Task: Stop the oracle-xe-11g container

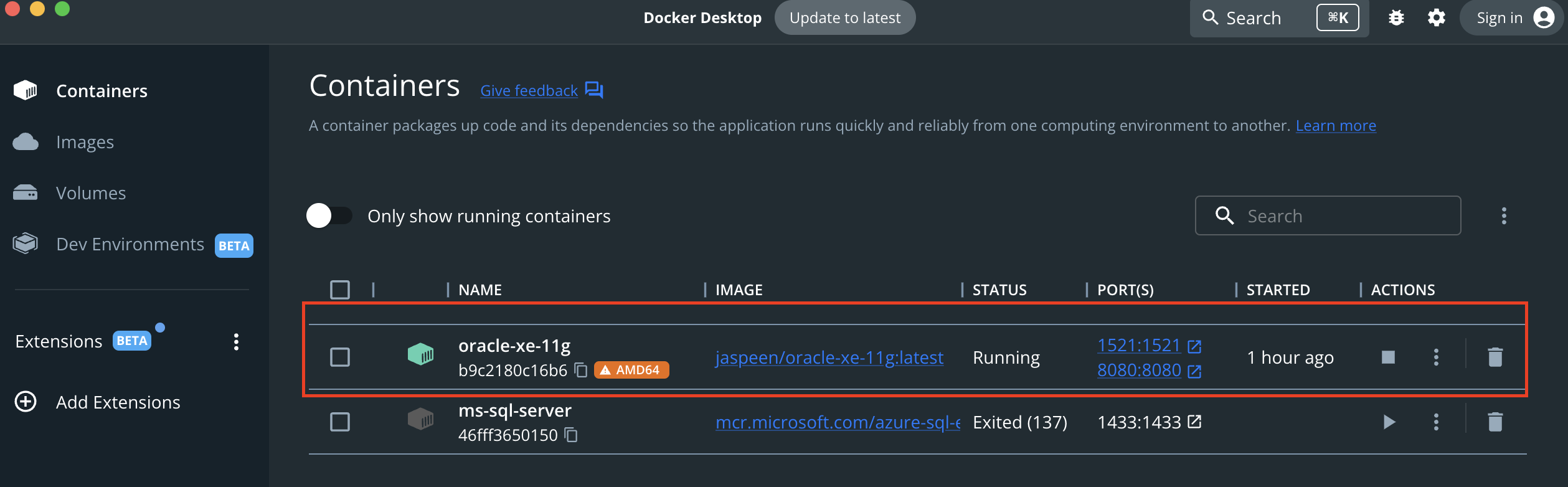Action: click(x=1388, y=357)
